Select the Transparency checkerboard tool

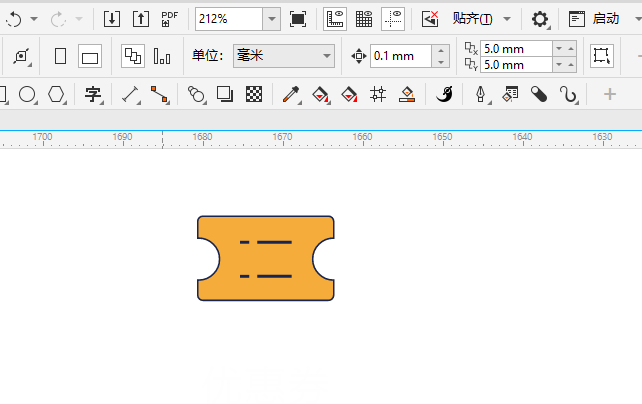click(x=254, y=95)
